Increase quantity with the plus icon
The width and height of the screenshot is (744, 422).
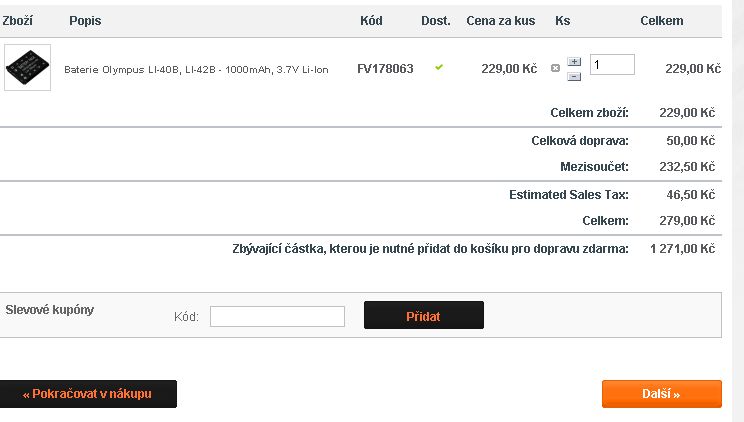pyautogui.click(x=574, y=62)
